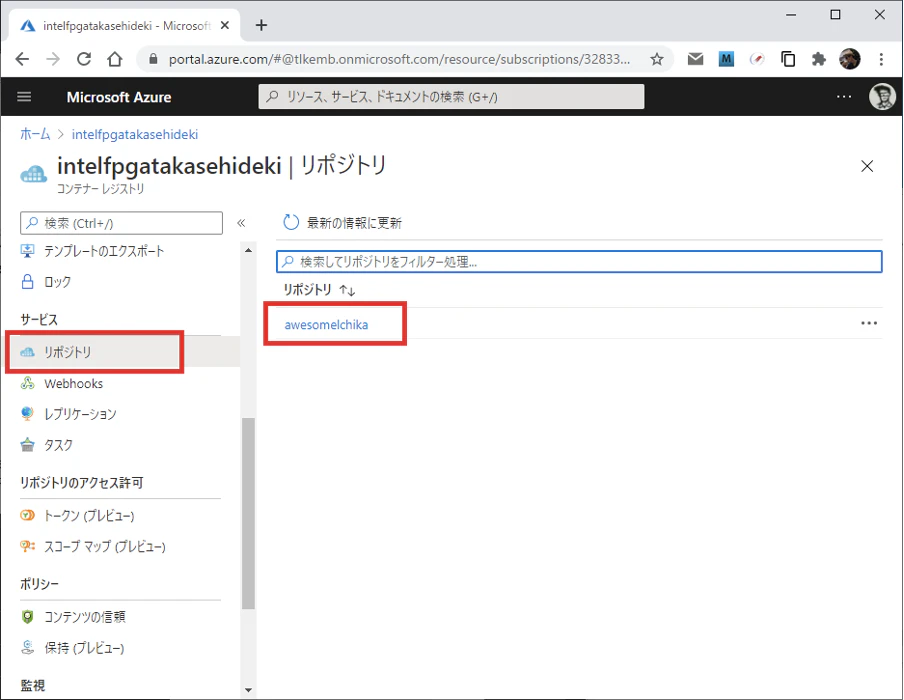
Task: Open a new browser tab
Action: [262, 25]
